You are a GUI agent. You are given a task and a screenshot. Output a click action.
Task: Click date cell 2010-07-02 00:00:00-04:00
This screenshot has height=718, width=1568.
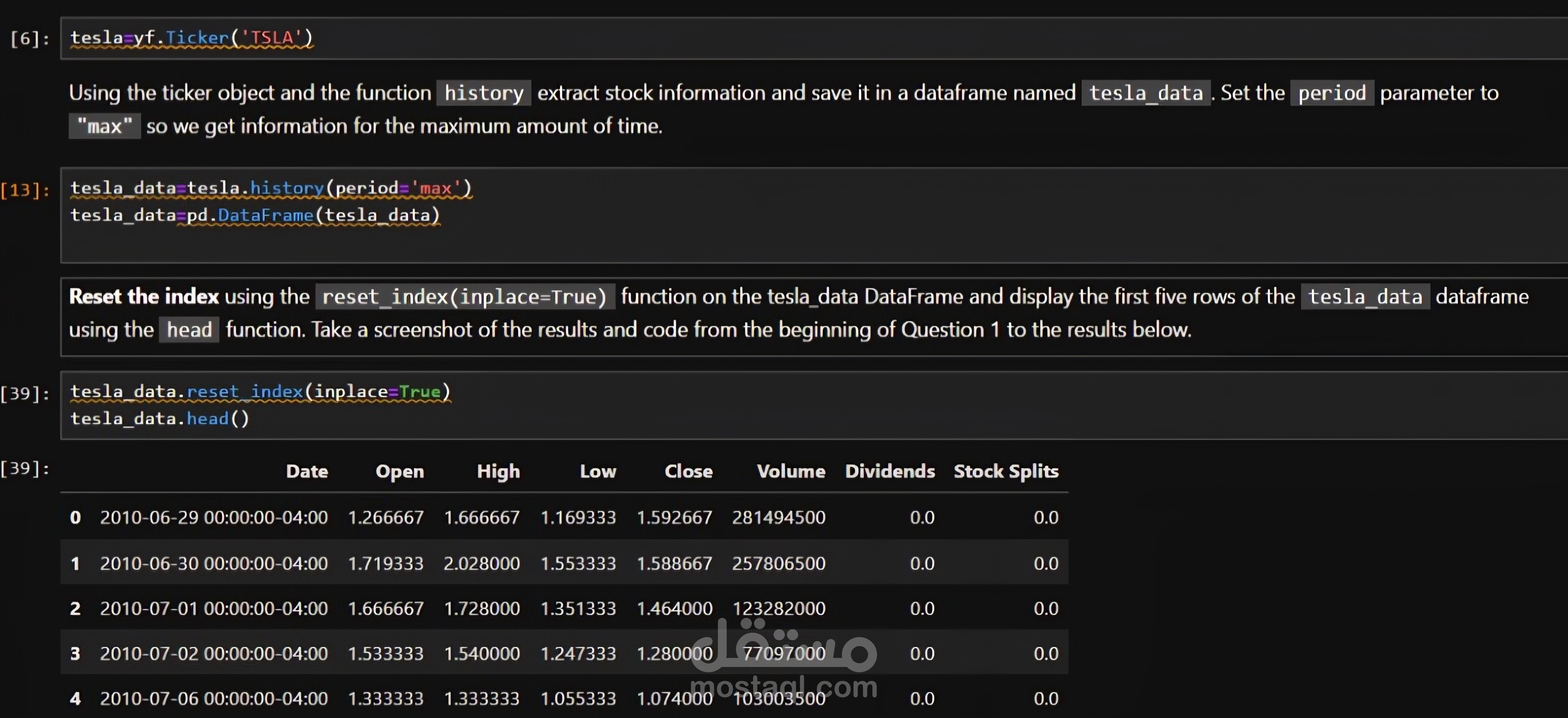click(214, 653)
